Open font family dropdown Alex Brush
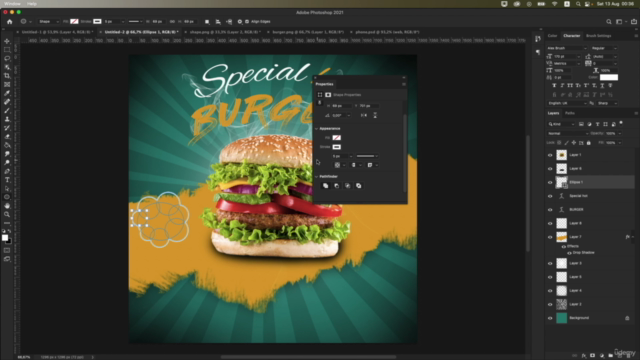The image size is (640, 360). click(567, 48)
